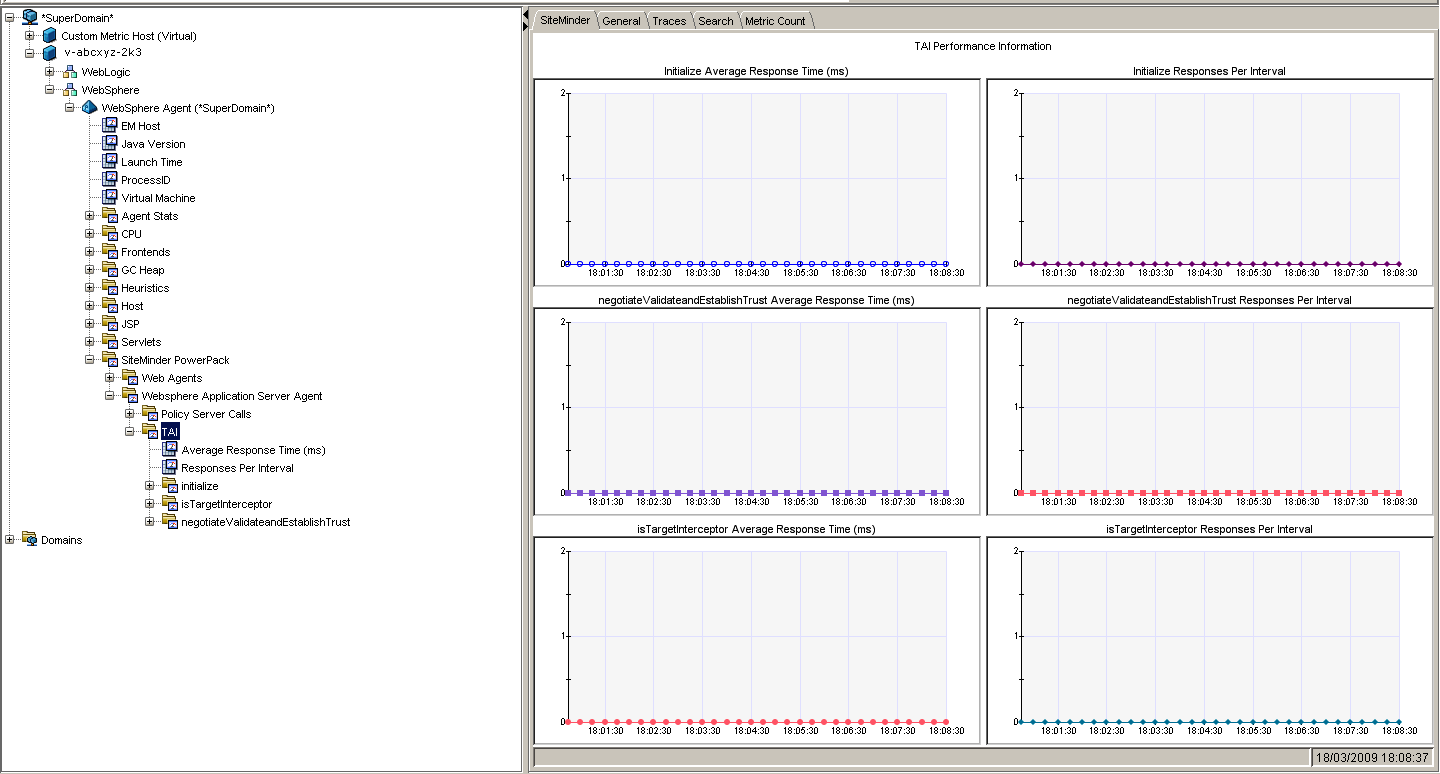Expand the Frontends folder

(x=90, y=251)
